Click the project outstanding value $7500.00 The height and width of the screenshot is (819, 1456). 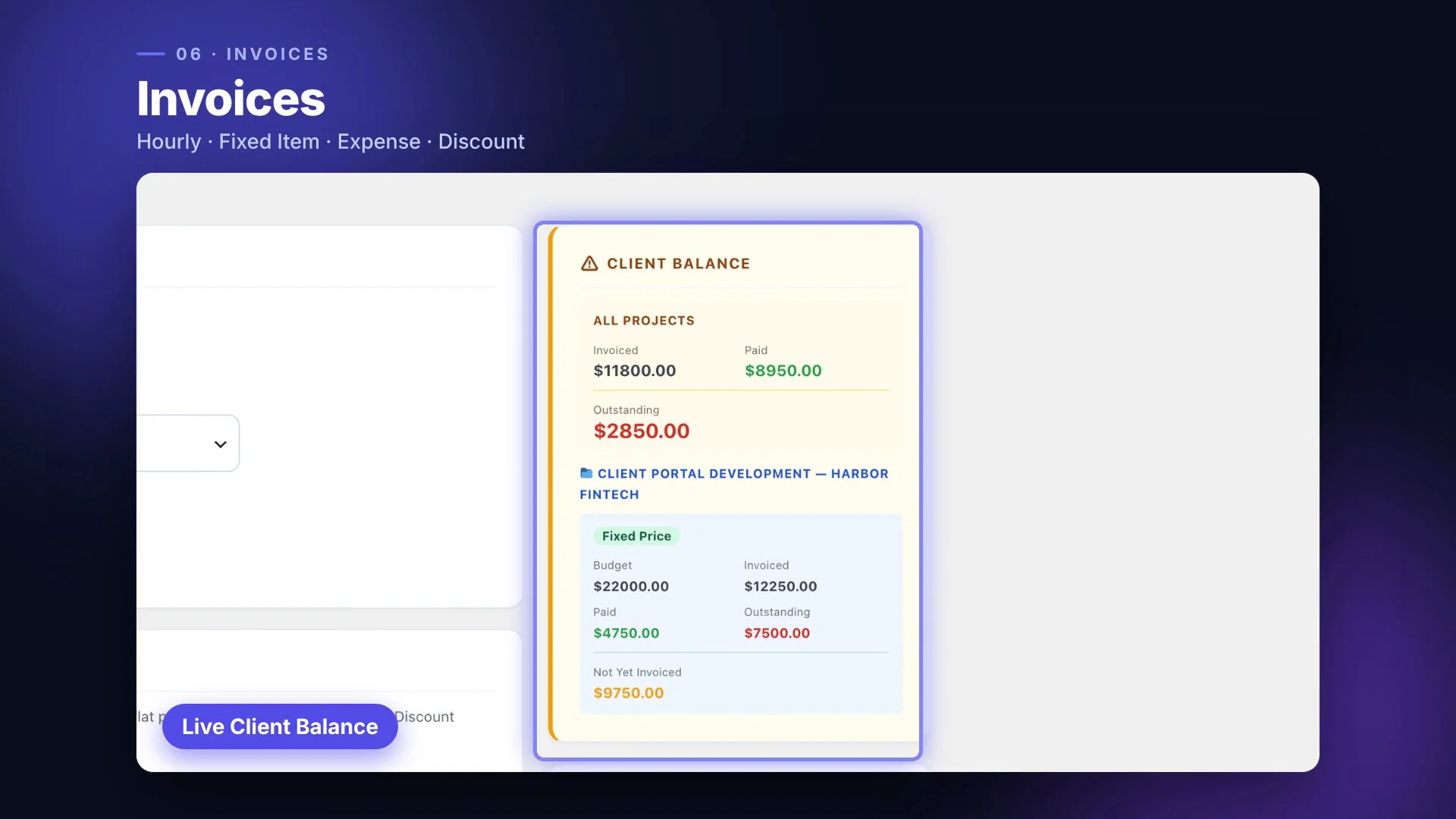pyautogui.click(x=777, y=633)
